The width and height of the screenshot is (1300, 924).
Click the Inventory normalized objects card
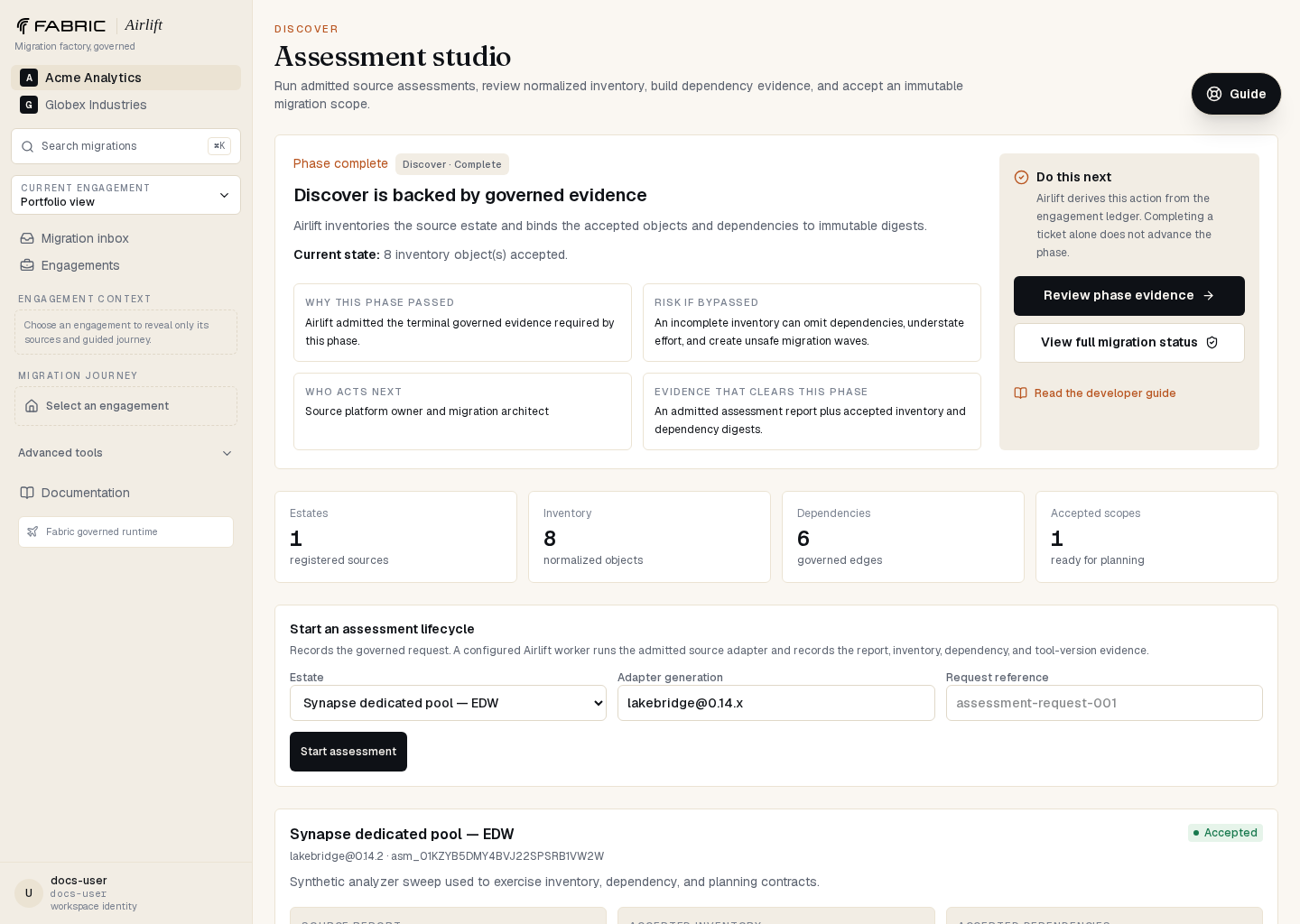649,537
